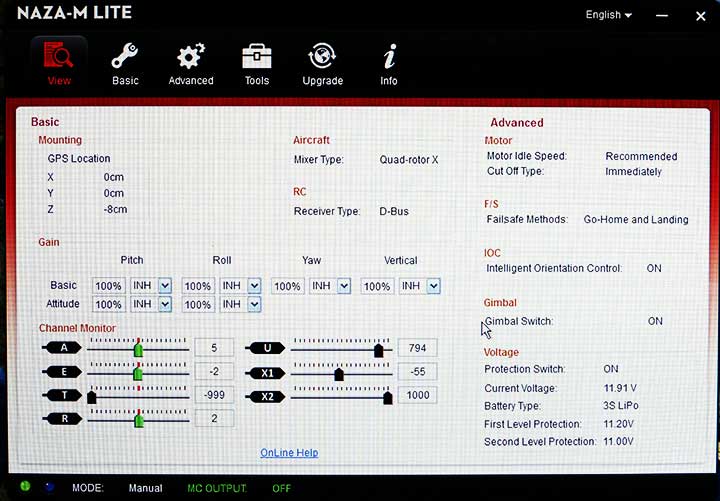
Task: Click the channel X1 slider handle
Action: tap(339, 374)
